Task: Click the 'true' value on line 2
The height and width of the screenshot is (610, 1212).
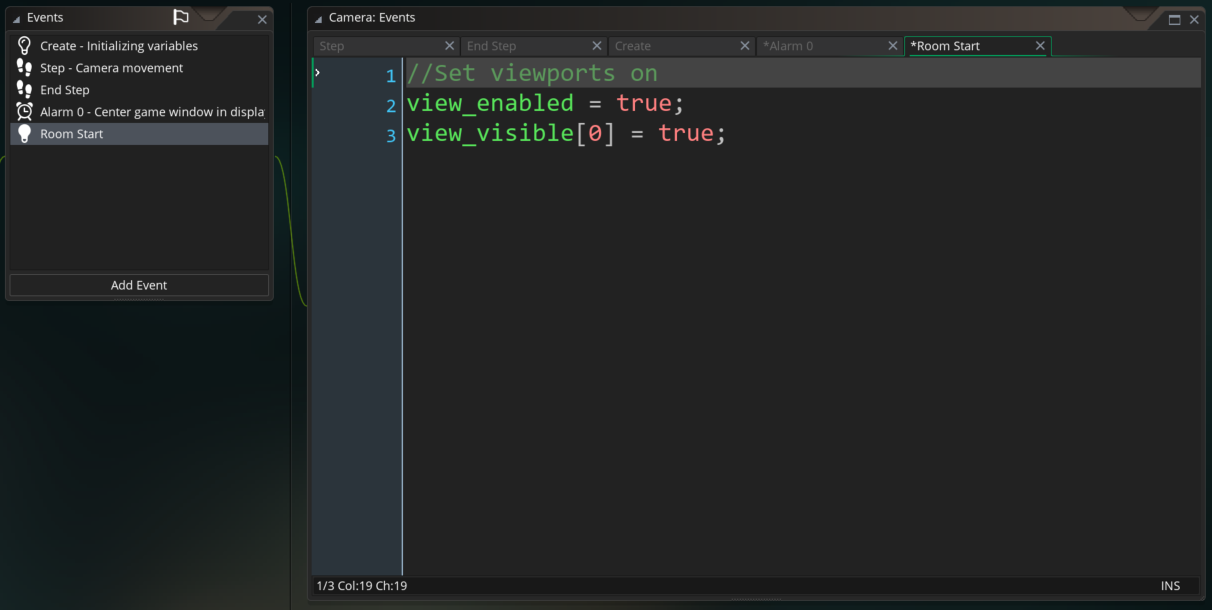Action: tap(644, 104)
